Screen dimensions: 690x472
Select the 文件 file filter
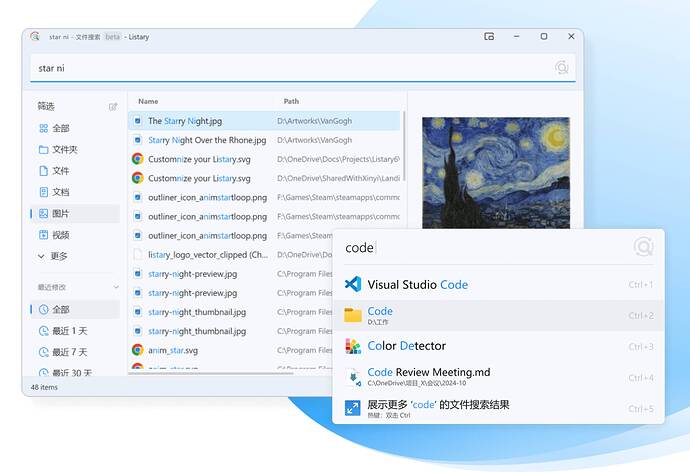point(75,171)
